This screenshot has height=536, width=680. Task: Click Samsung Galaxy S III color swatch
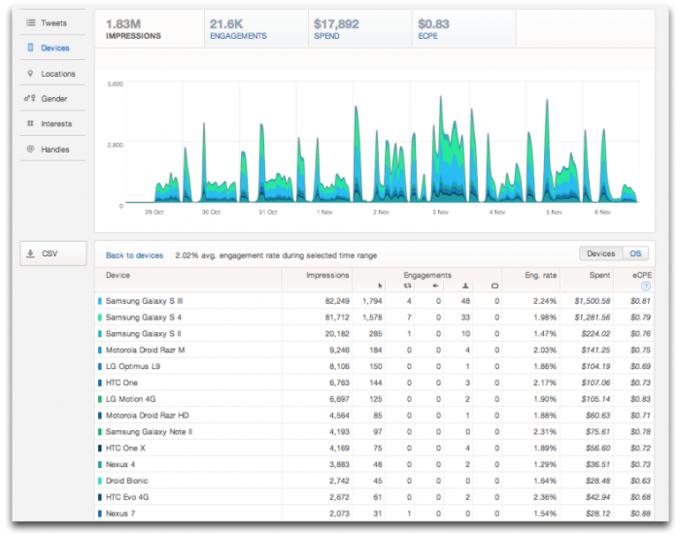point(100,301)
